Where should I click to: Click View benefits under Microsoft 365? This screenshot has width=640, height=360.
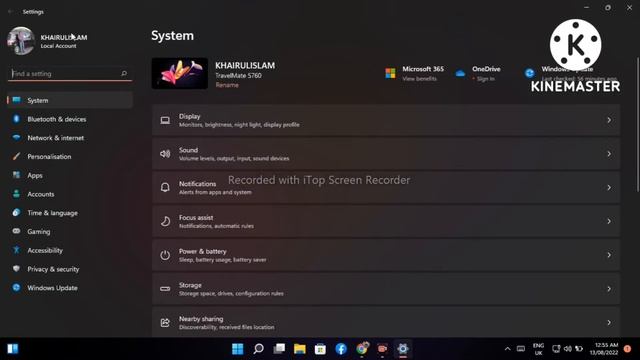click(419, 79)
